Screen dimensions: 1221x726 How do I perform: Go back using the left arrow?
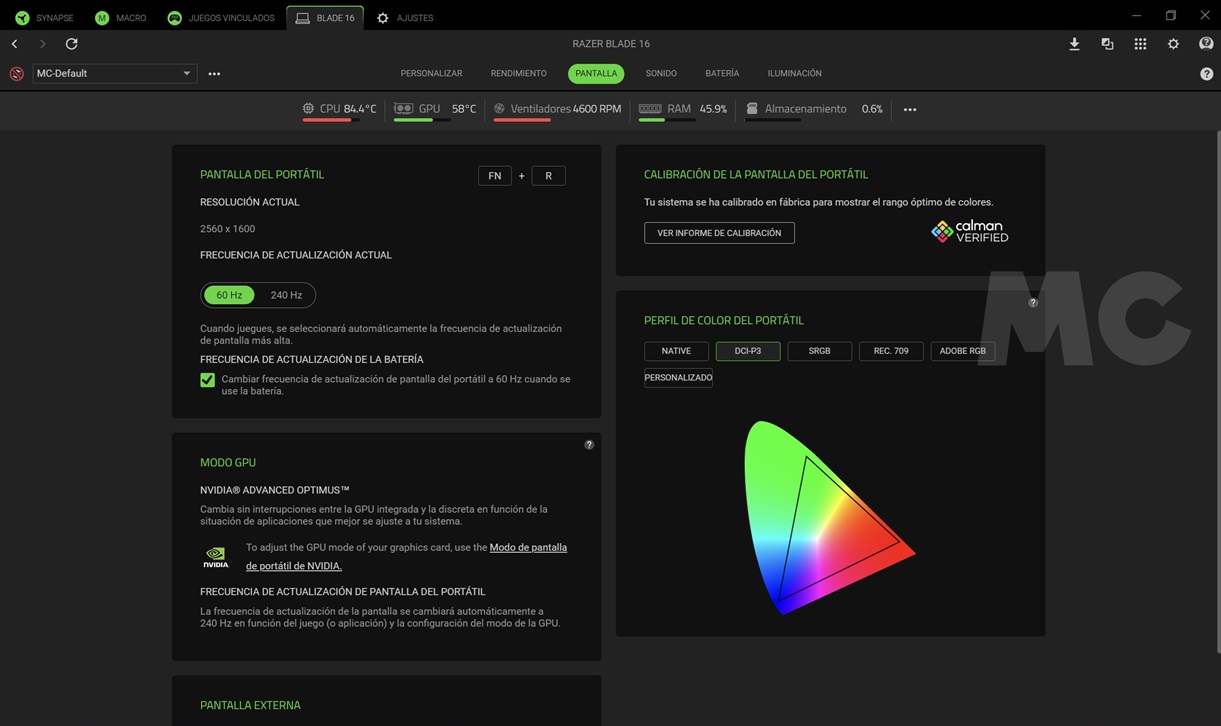click(15, 44)
